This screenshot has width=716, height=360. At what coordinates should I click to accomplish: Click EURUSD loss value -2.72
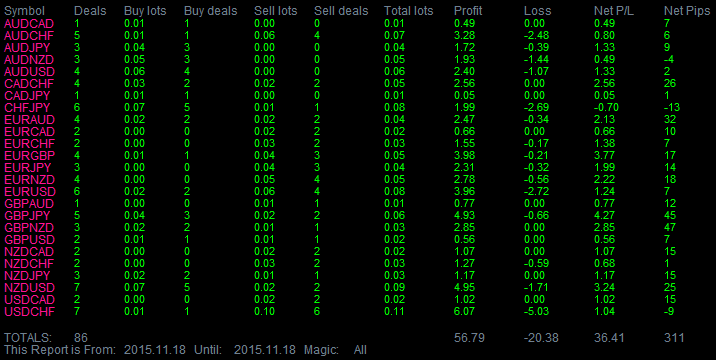[537, 191]
